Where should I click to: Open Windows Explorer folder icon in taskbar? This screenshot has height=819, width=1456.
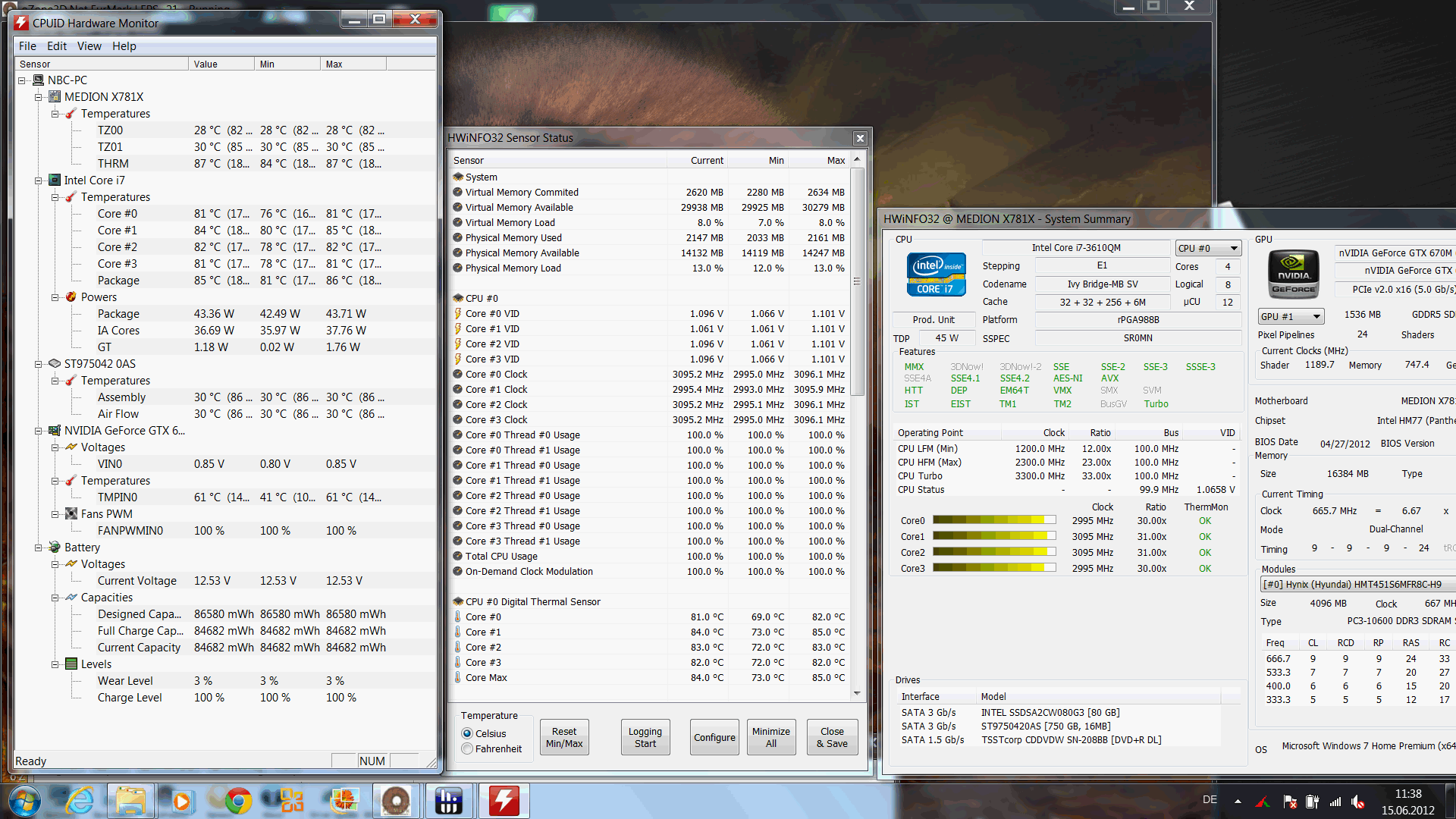point(130,801)
